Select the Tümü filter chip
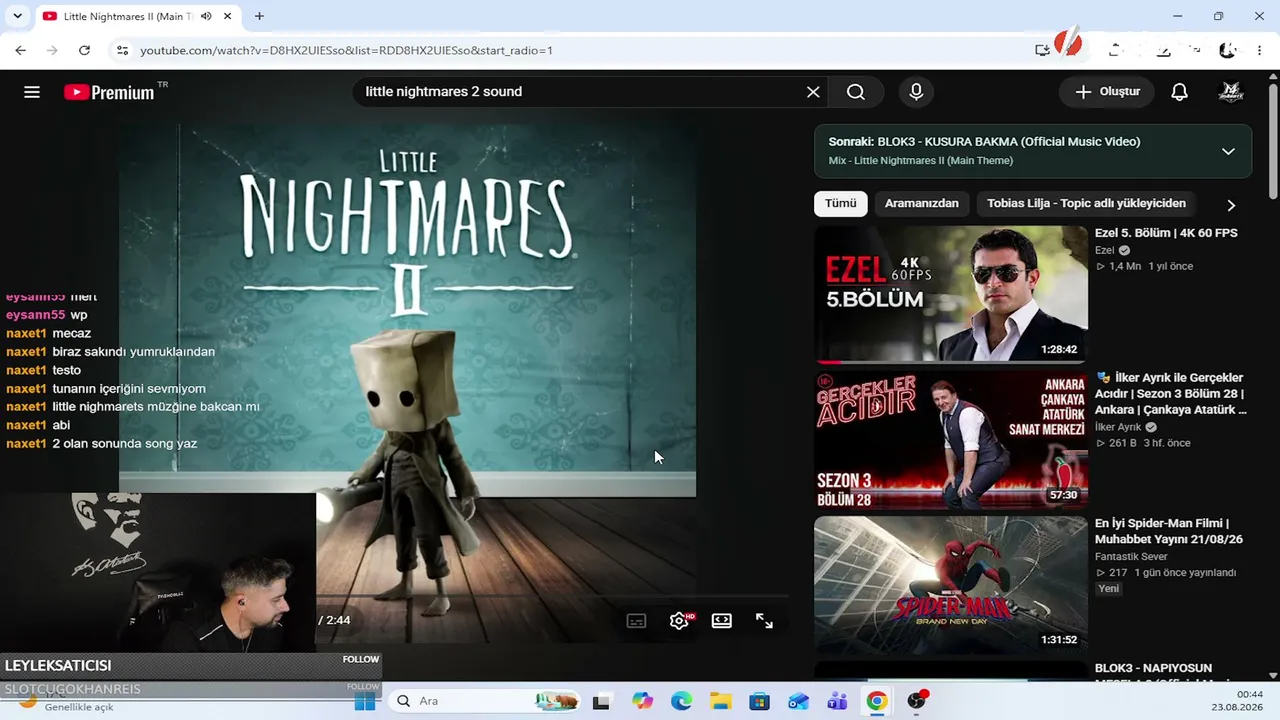This screenshot has width=1280, height=720. (840, 203)
